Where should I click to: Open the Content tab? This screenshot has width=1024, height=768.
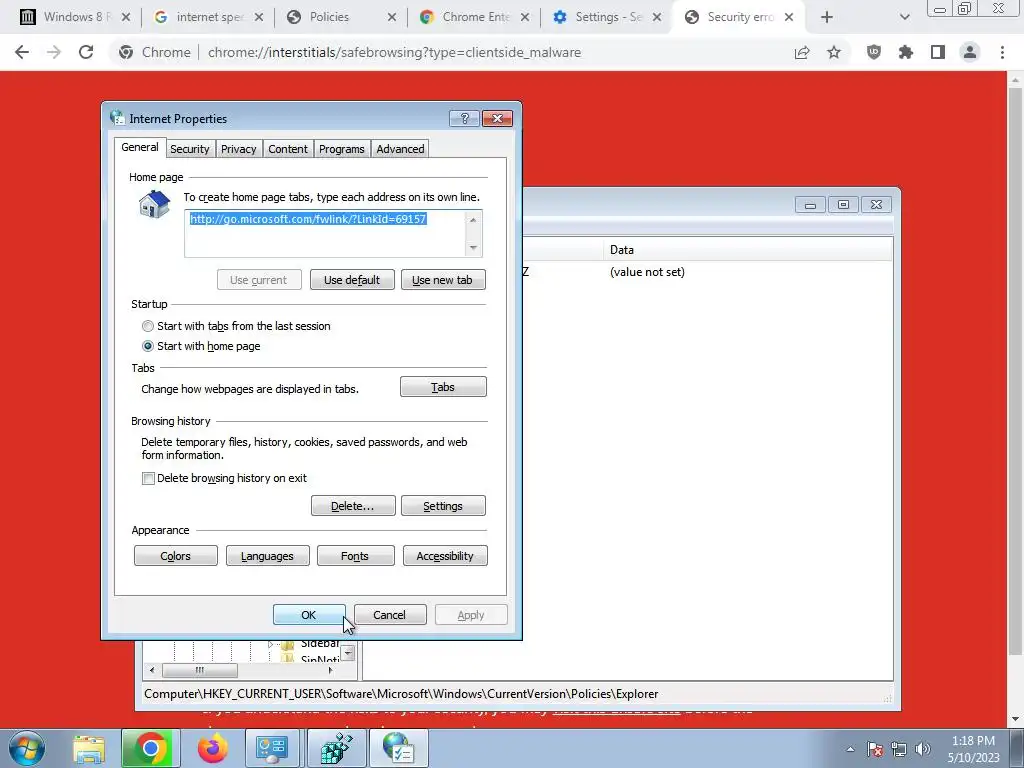287,149
